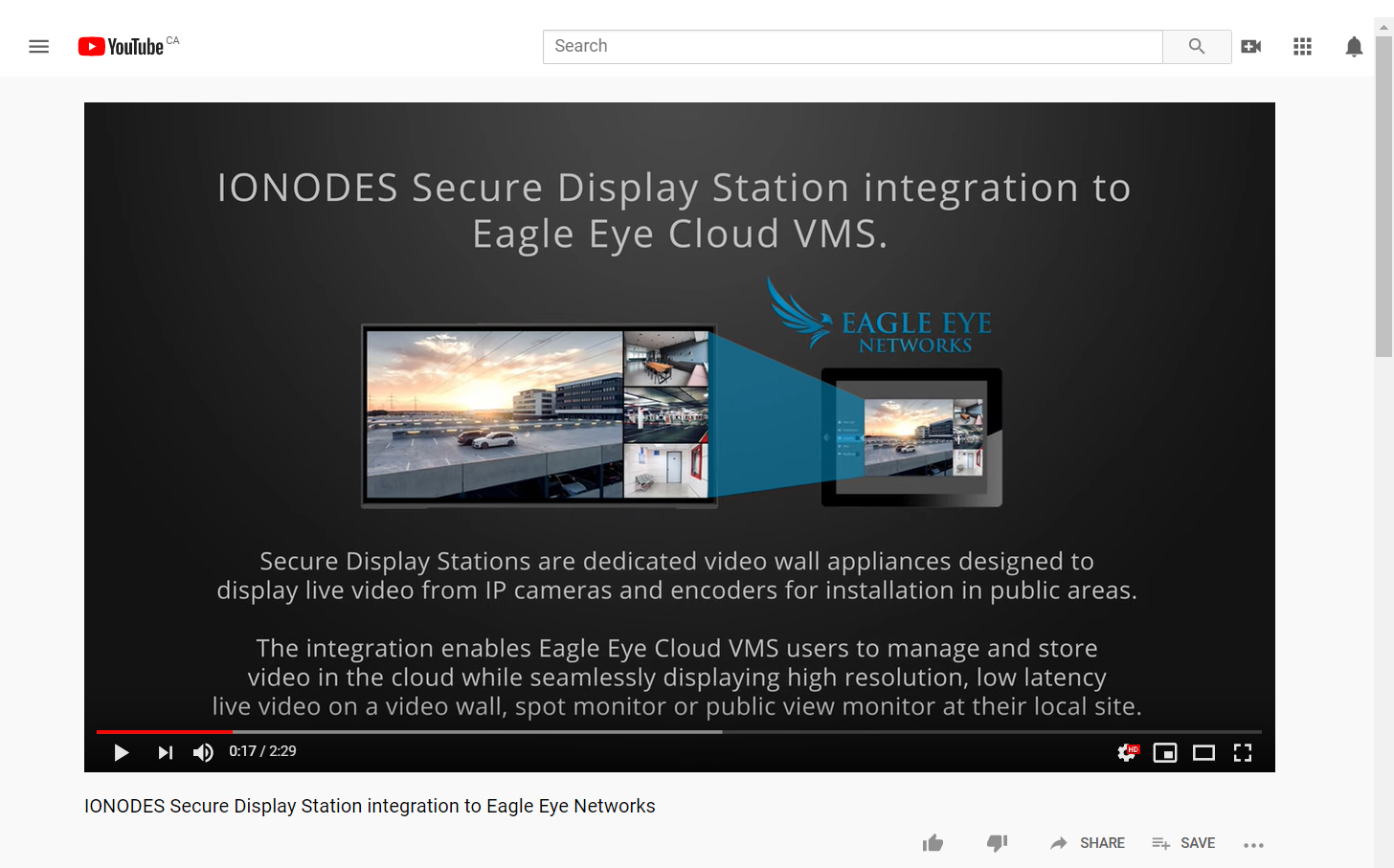Image resolution: width=1394 pixels, height=868 pixels.
Task: Open the notifications bell
Action: coord(1353,46)
